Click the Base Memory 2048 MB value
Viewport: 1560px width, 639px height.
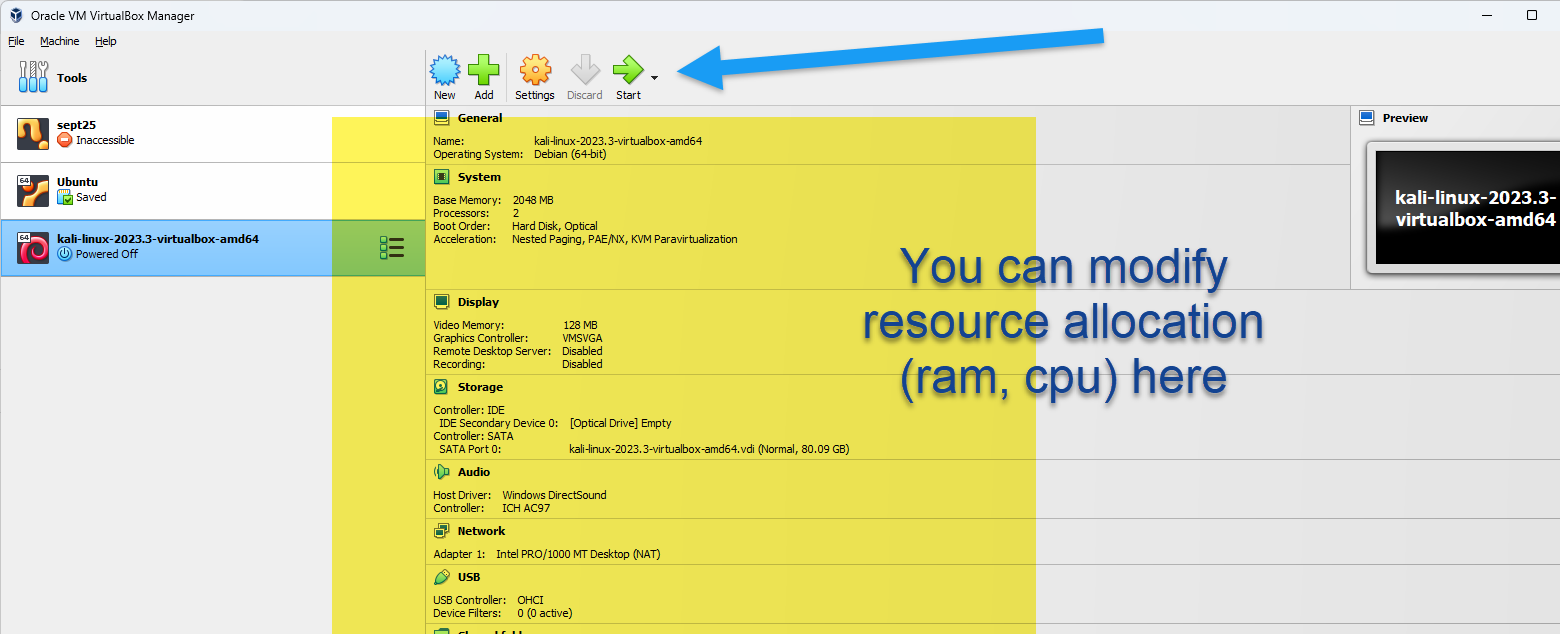(x=533, y=200)
